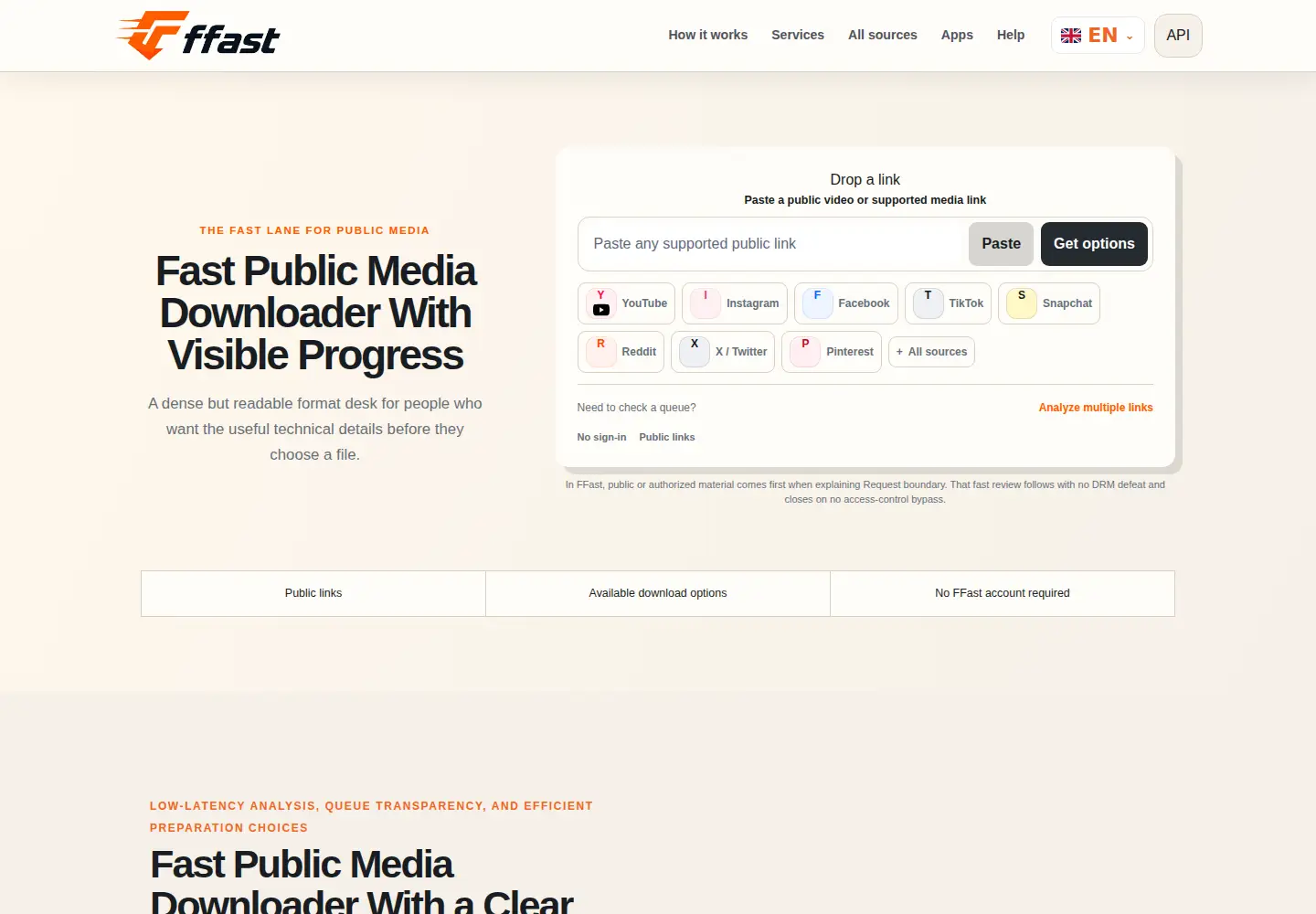Image resolution: width=1316 pixels, height=914 pixels.
Task: Click the Available download options cell
Action: pos(658,593)
